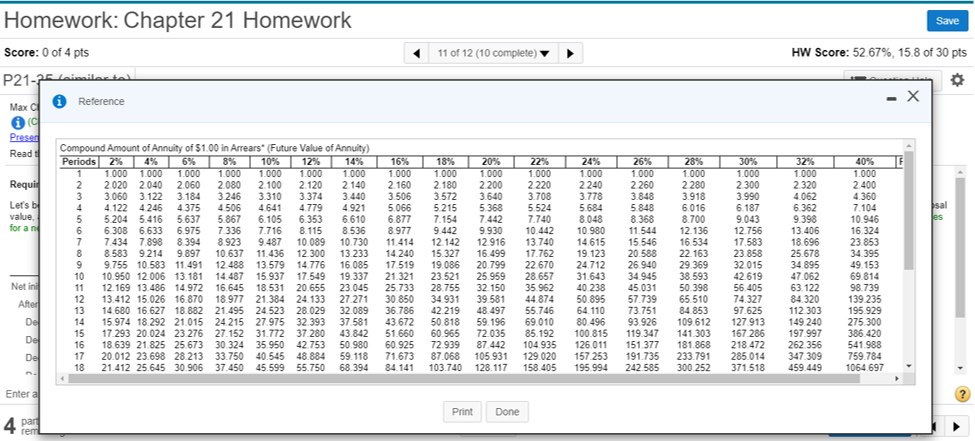Minimize the Reference dialog
The height and width of the screenshot is (441, 975).
(894, 98)
